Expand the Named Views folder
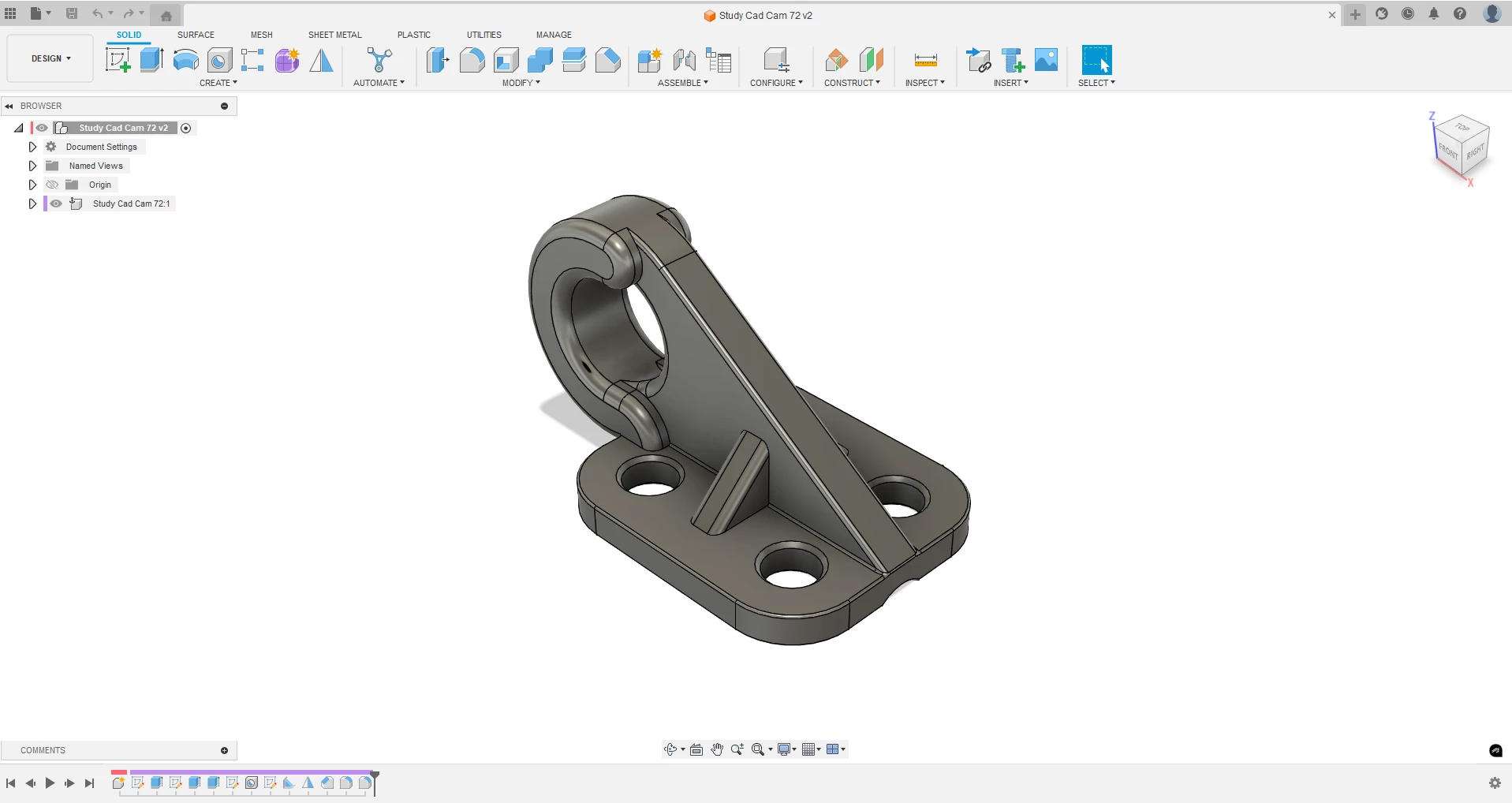 tap(32, 166)
